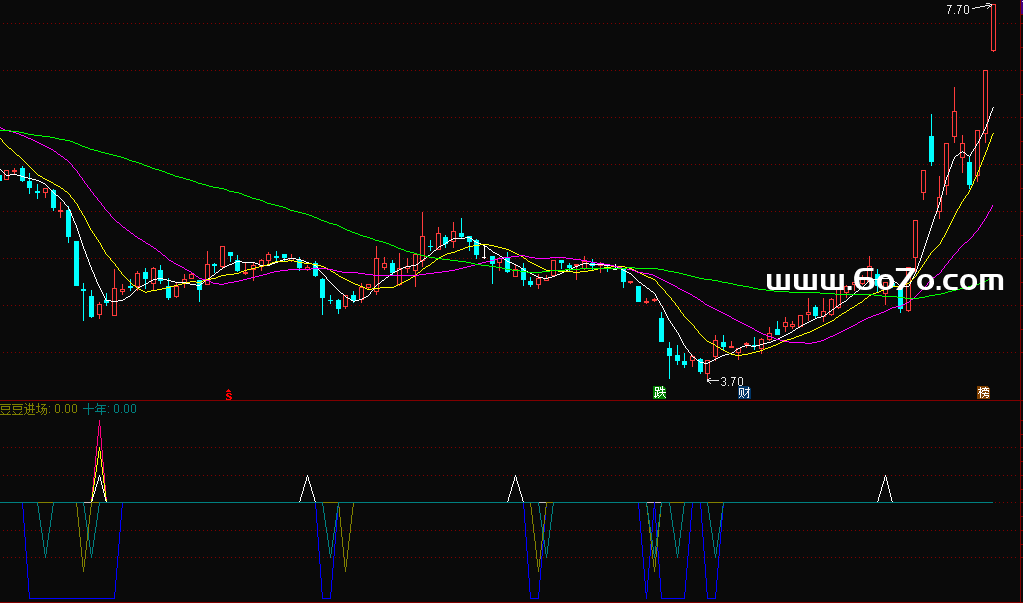The height and width of the screenshot is (603, 1023).
Task: Select the leftmost white triangle signal
Action: (308, 489)
